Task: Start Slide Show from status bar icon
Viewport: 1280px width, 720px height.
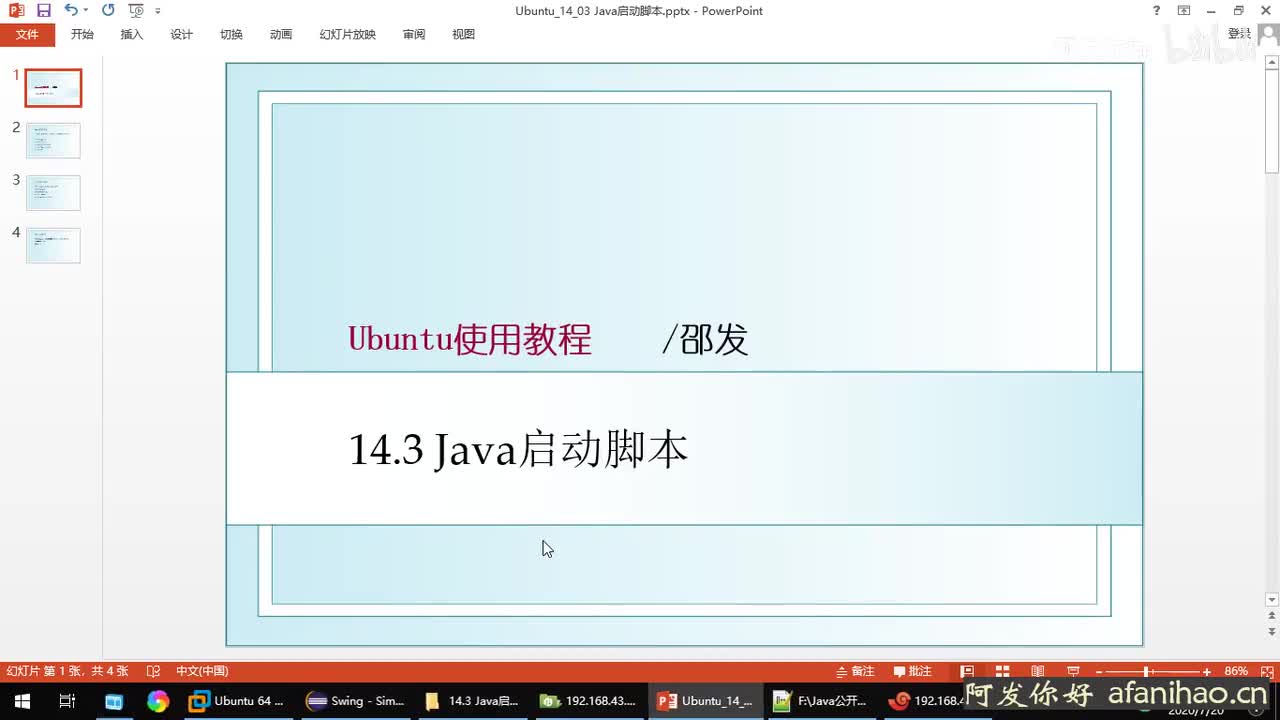Action: [1073, 671]
